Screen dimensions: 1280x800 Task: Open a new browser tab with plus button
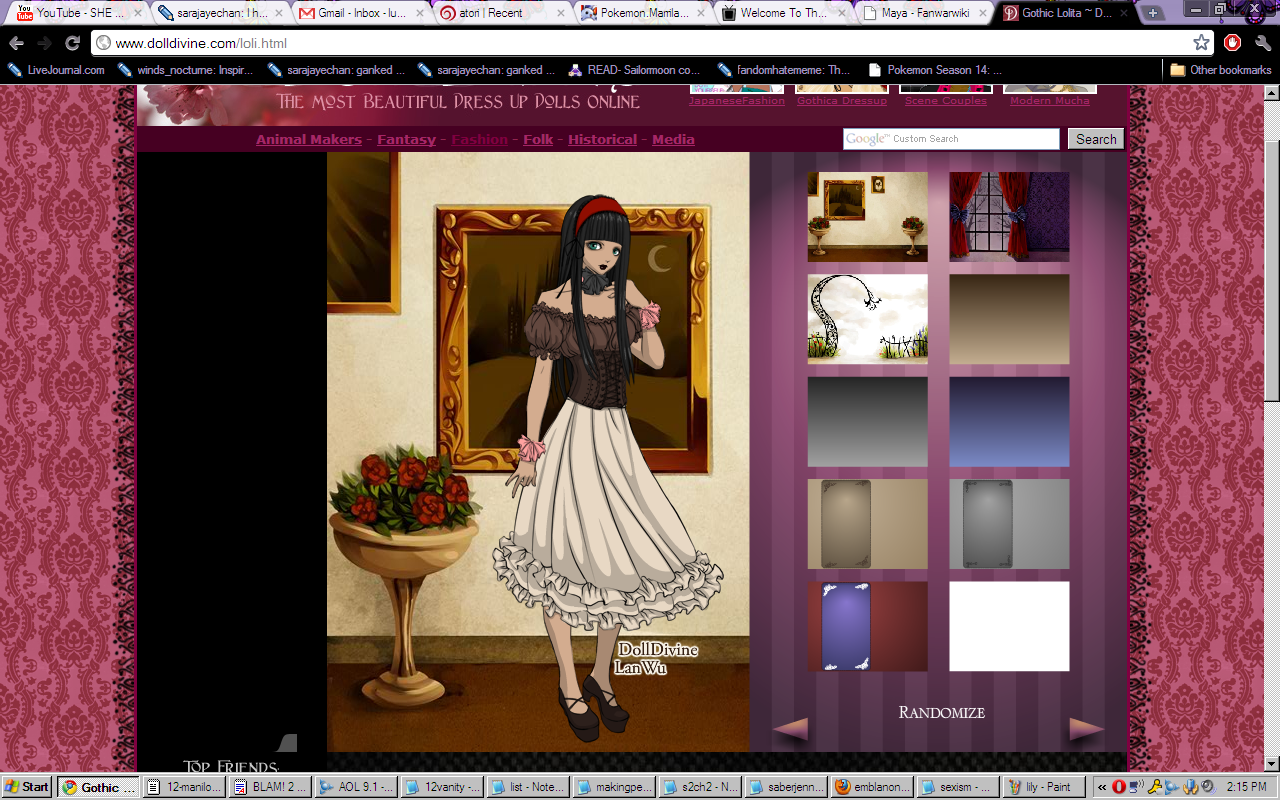(x=1153, y=13)
